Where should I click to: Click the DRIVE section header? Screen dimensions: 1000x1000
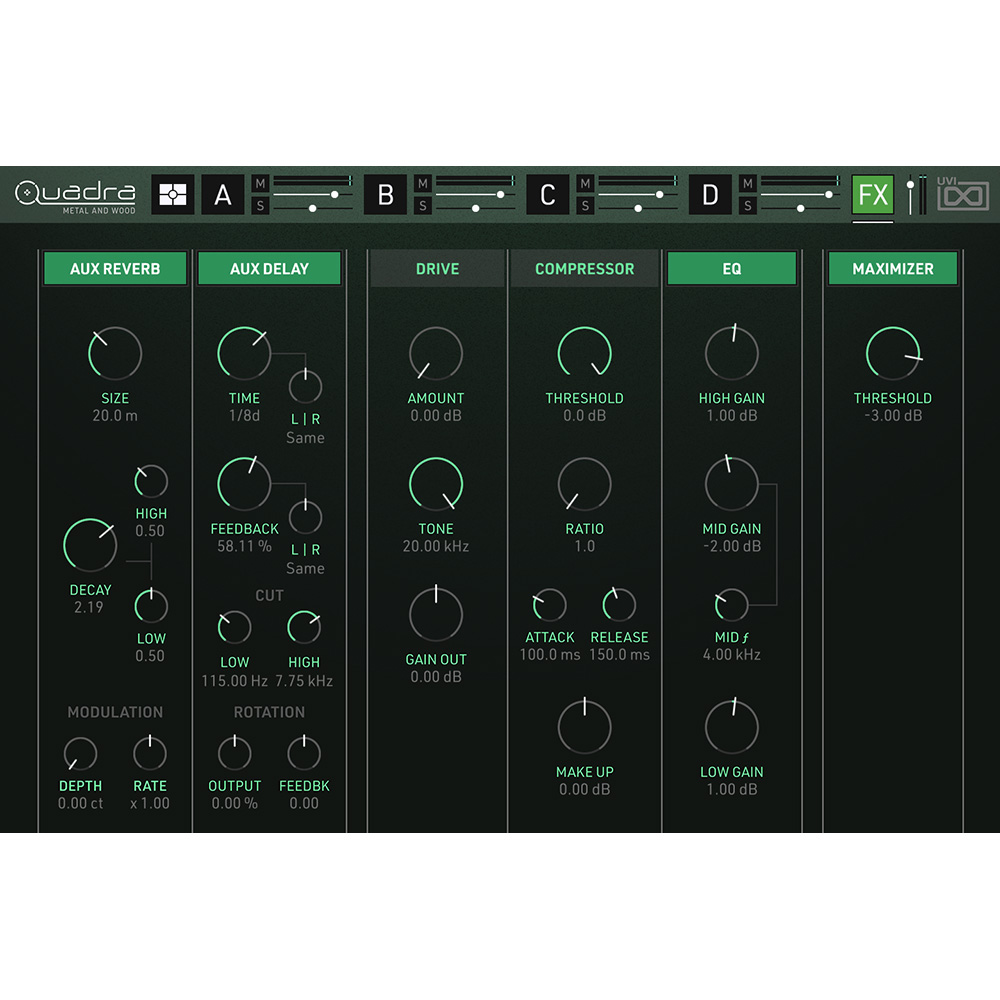point(437,268)
